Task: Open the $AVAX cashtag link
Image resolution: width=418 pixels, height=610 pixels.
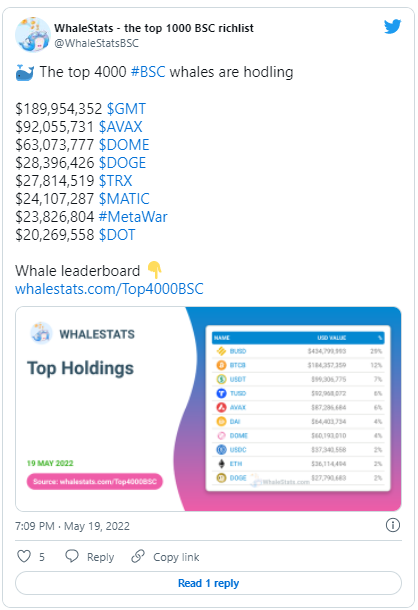Action: tap(120, 127)
